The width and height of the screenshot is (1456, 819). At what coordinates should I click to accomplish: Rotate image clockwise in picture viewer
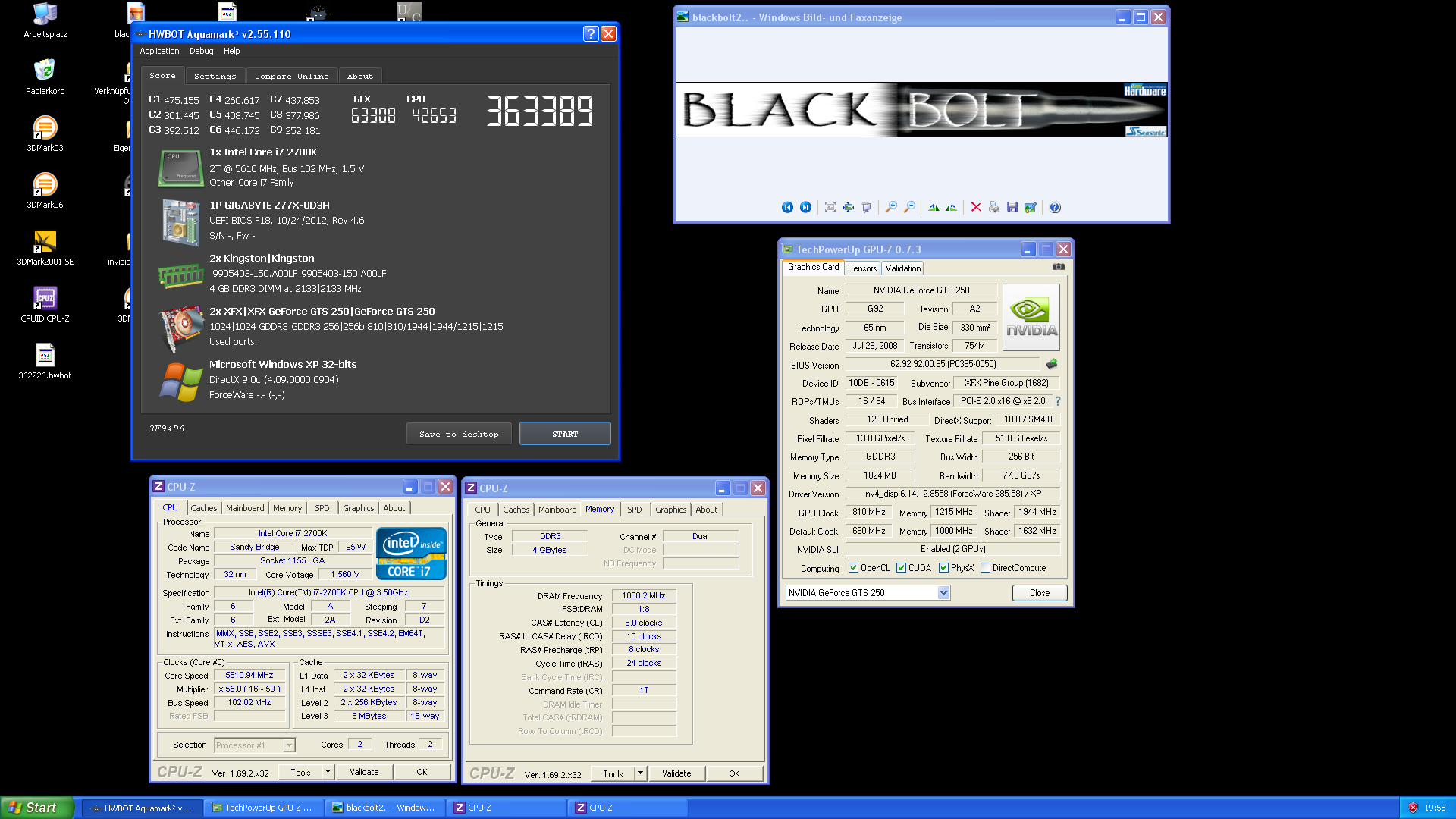click(x=934, y=207)
